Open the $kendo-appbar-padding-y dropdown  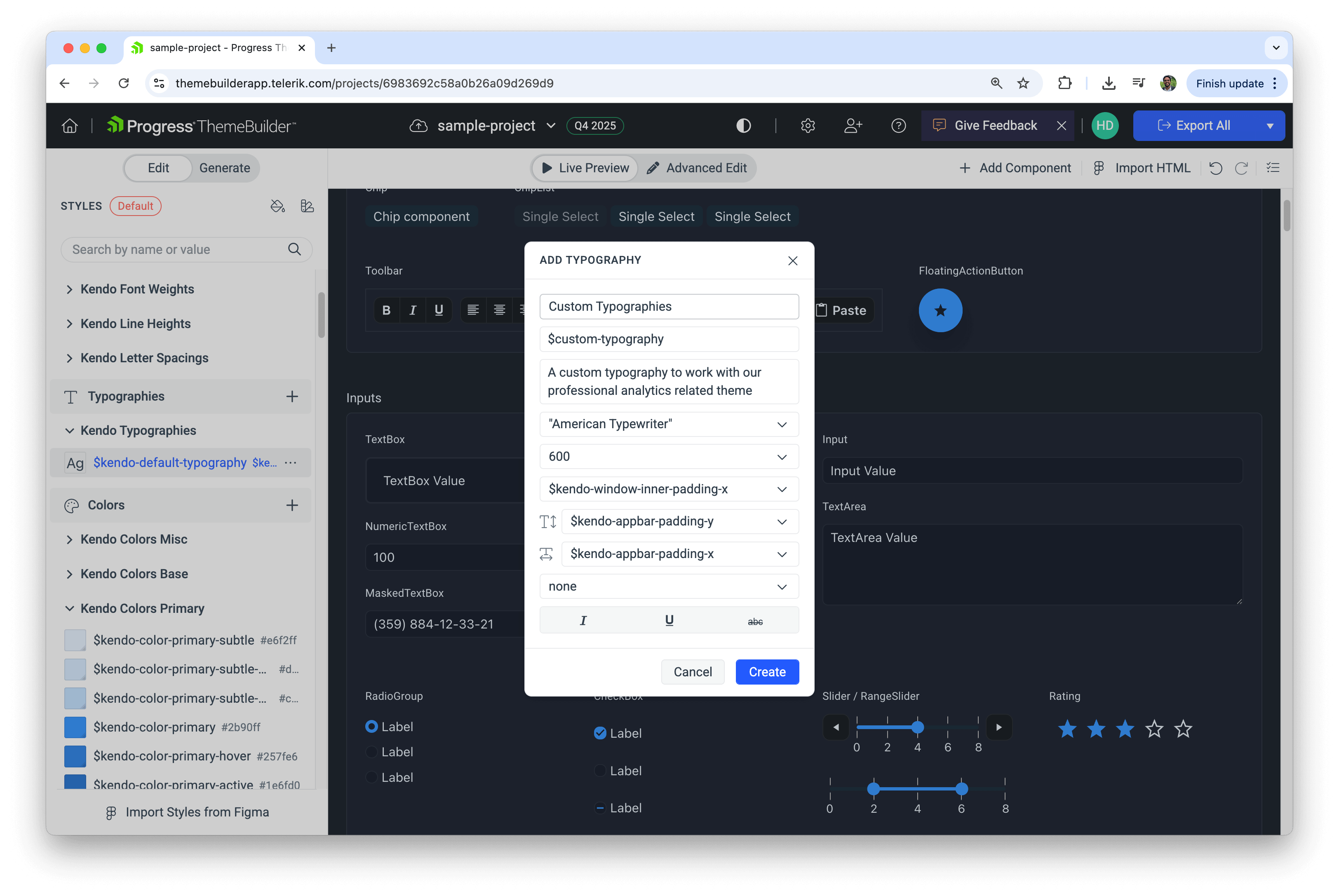pos(680,521)
